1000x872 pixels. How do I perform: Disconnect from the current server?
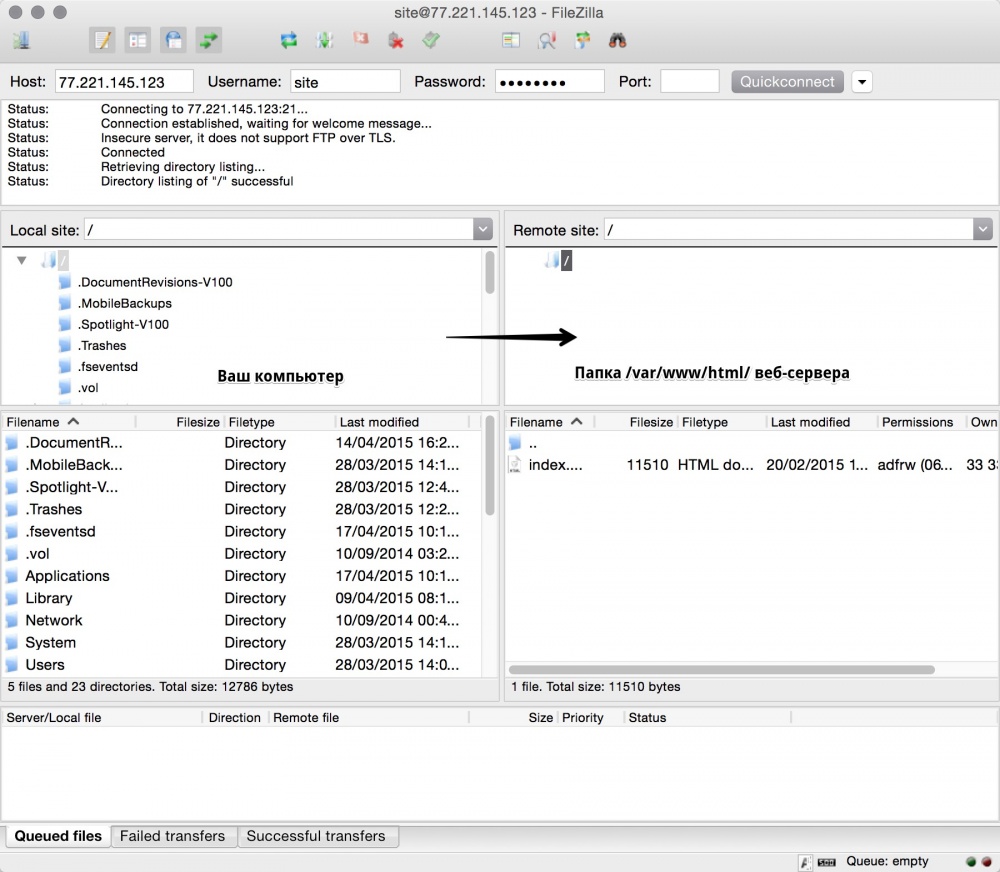click(x=396, y=41)
